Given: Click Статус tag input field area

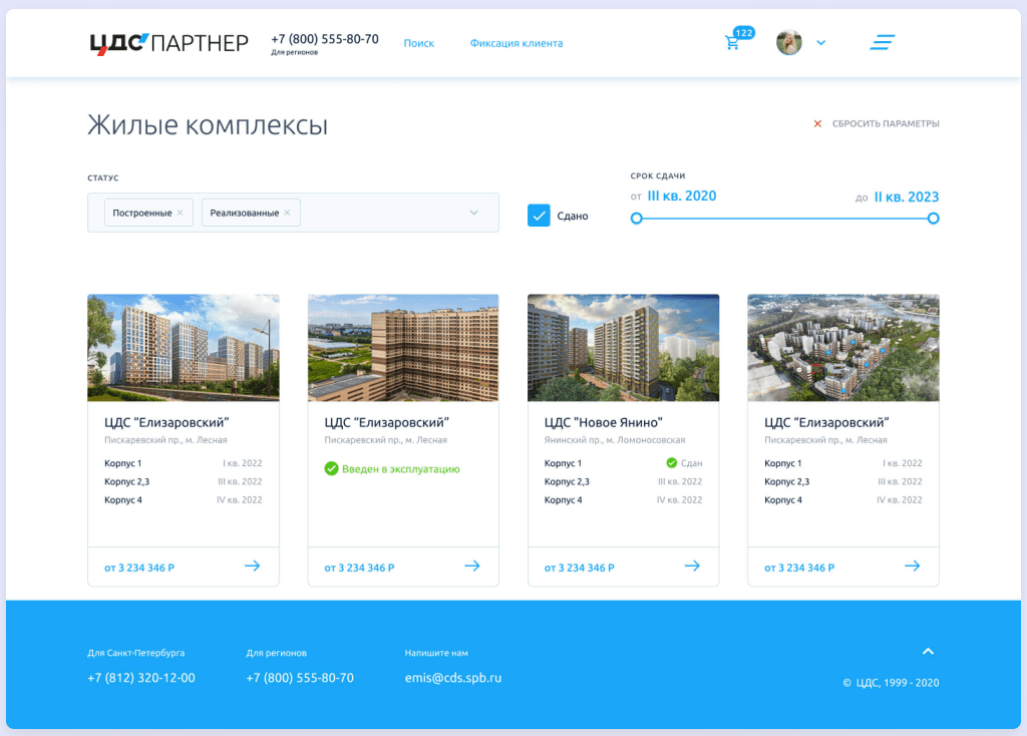Looking at the screenshot, I should click(x=293, y=213).
